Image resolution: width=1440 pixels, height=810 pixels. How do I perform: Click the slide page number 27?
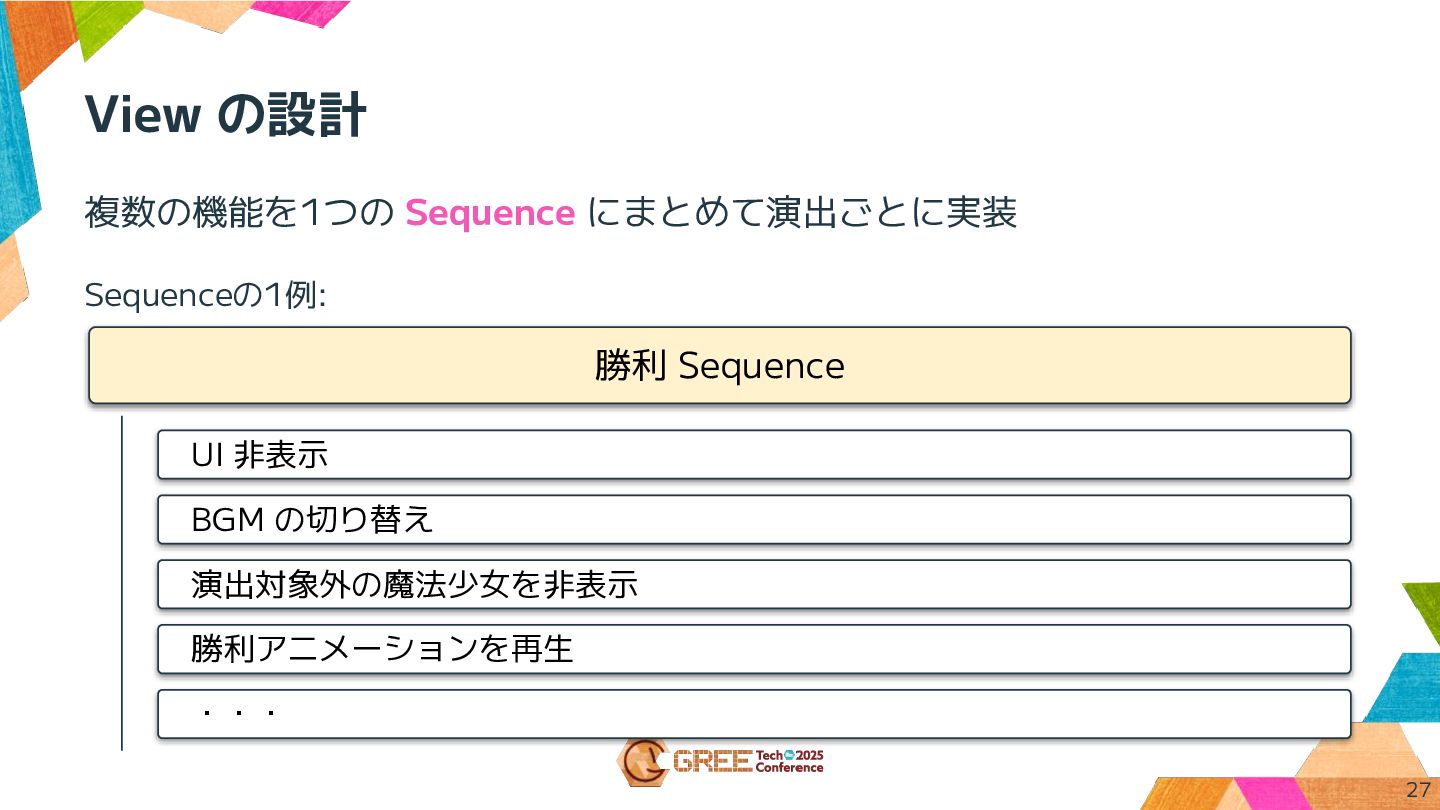pos(1418,789)
